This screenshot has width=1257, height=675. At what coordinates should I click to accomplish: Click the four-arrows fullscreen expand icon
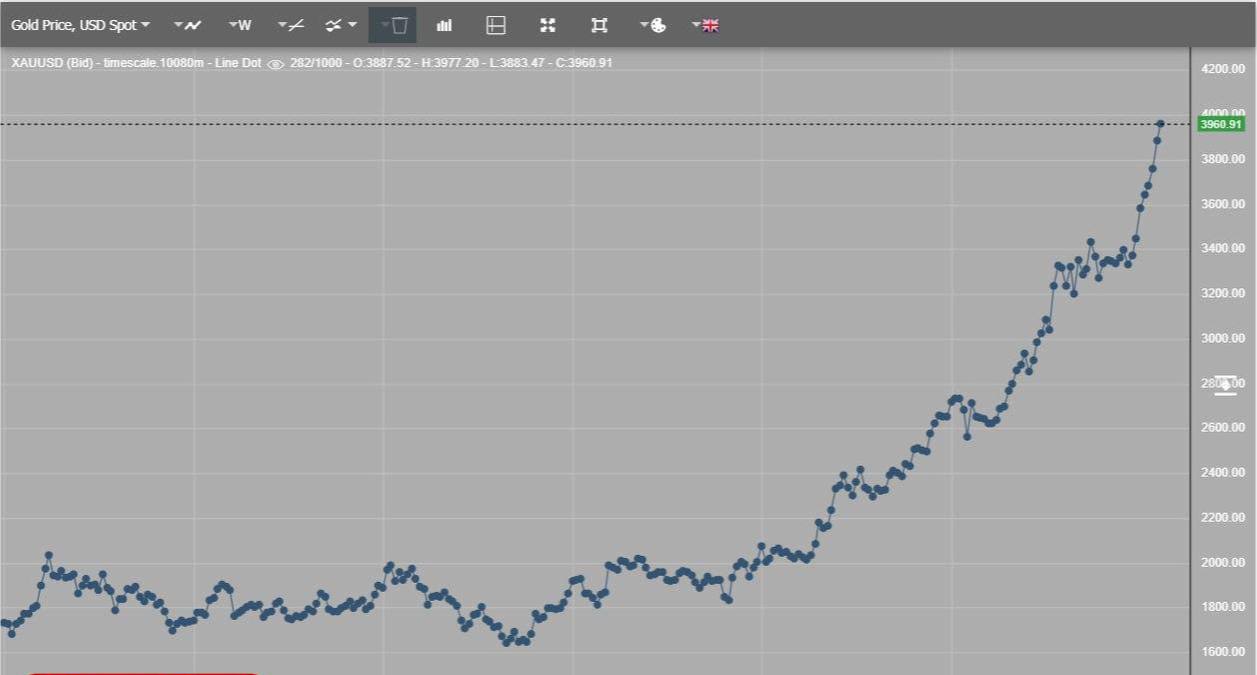(x=547, y=25)
